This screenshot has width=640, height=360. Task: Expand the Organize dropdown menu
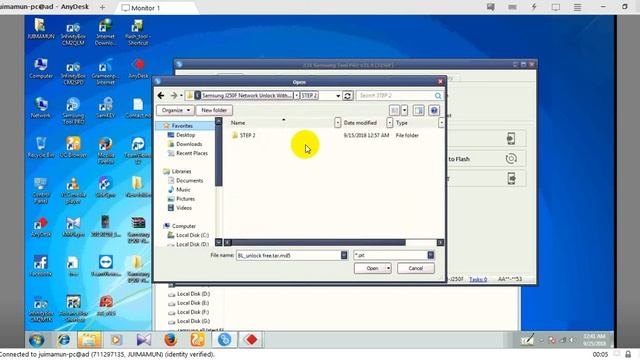click(176, 110)
